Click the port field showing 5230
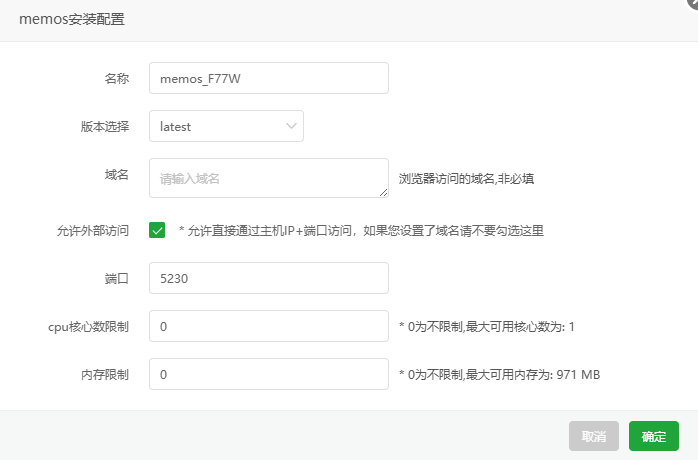Image resolution: width=698 pixels, height=460 pixels. [269, 278]
